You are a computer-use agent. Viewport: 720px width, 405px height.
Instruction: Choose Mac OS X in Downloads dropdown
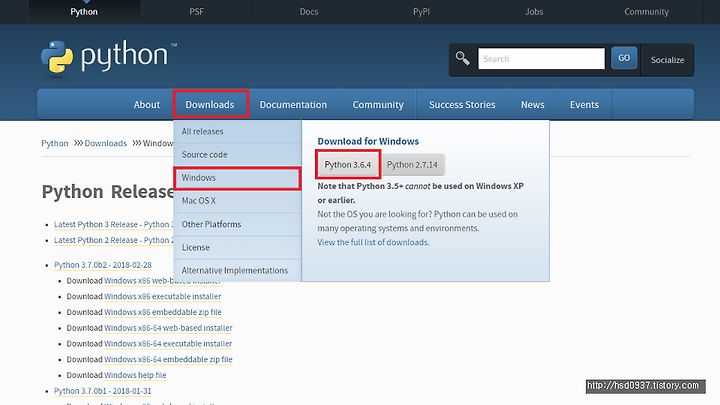point(237,201)
